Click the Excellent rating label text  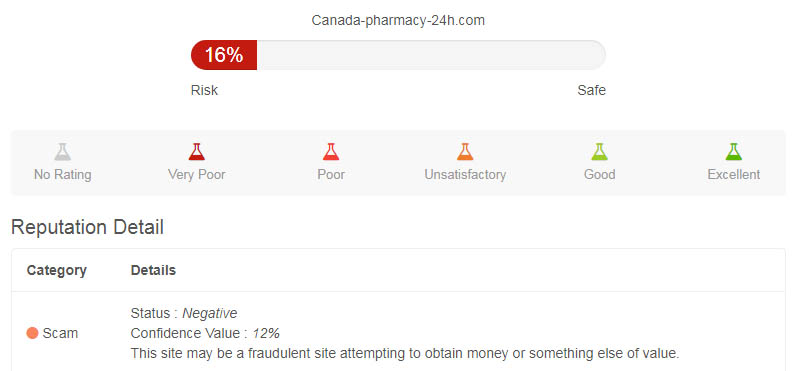(734, 175)
